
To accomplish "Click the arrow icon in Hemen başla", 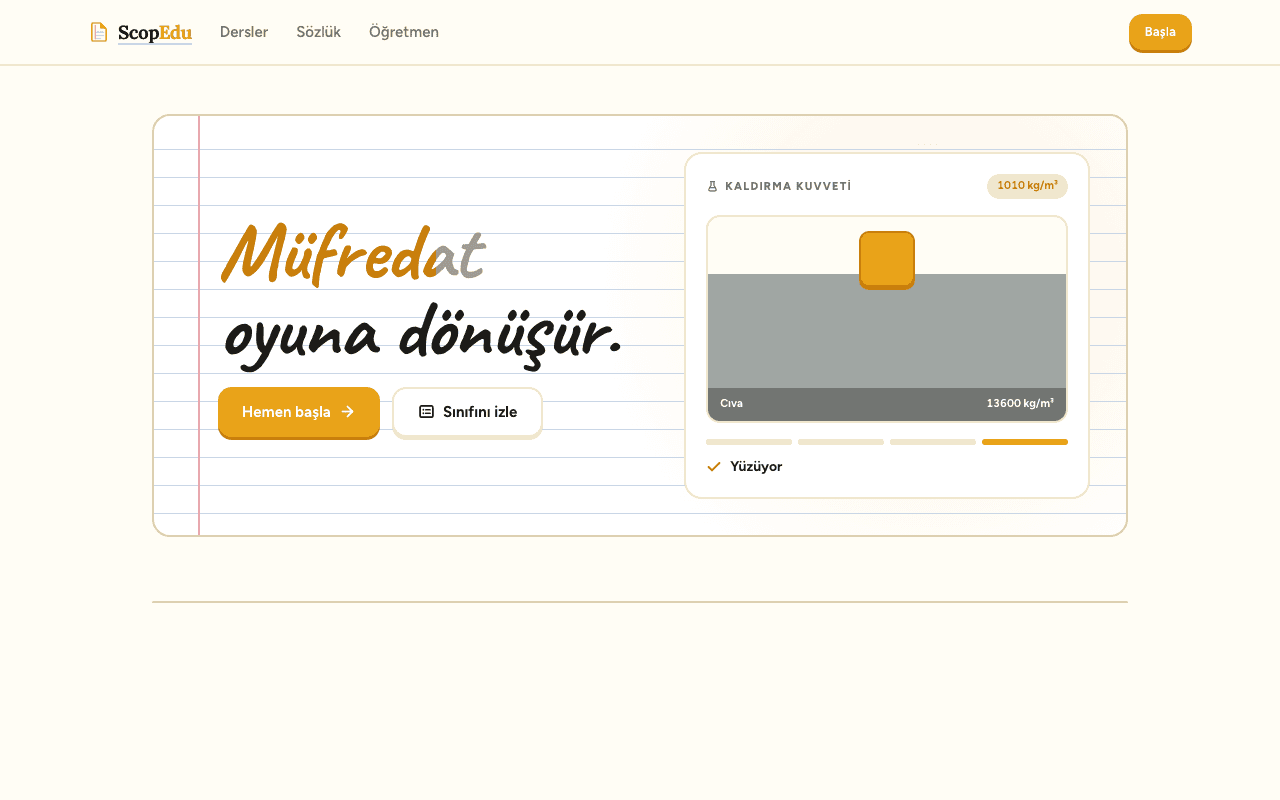I will (347, 411).
